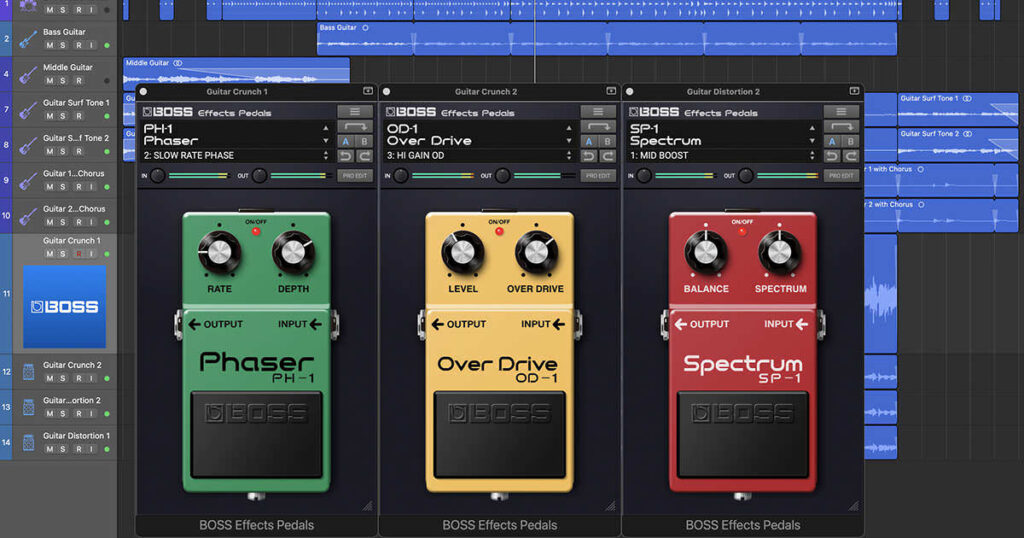Click the Guitar Surf Tone 1 track icon
The image size is (1024, 538).
27,110
